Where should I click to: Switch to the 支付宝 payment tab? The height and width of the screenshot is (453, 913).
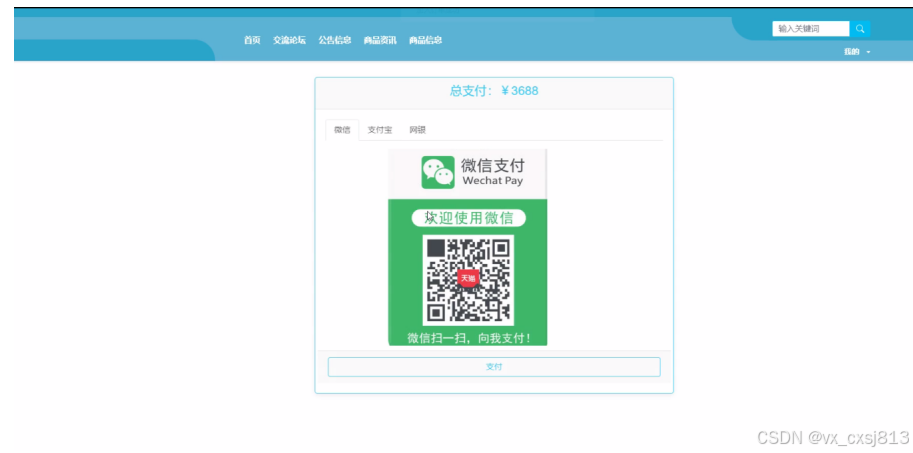(380, 130)
